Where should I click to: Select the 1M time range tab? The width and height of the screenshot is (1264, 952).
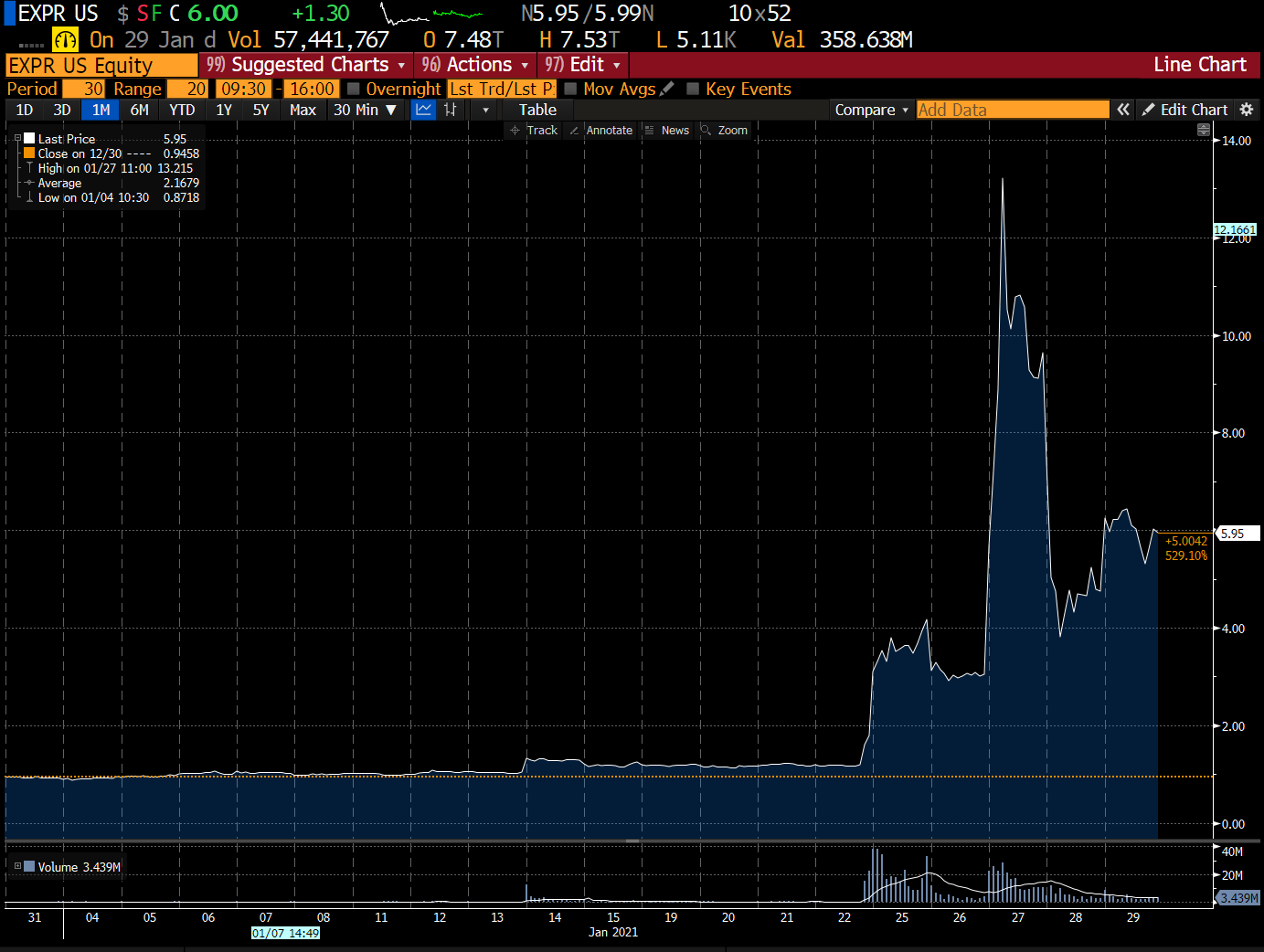click(x=101, y=110)
